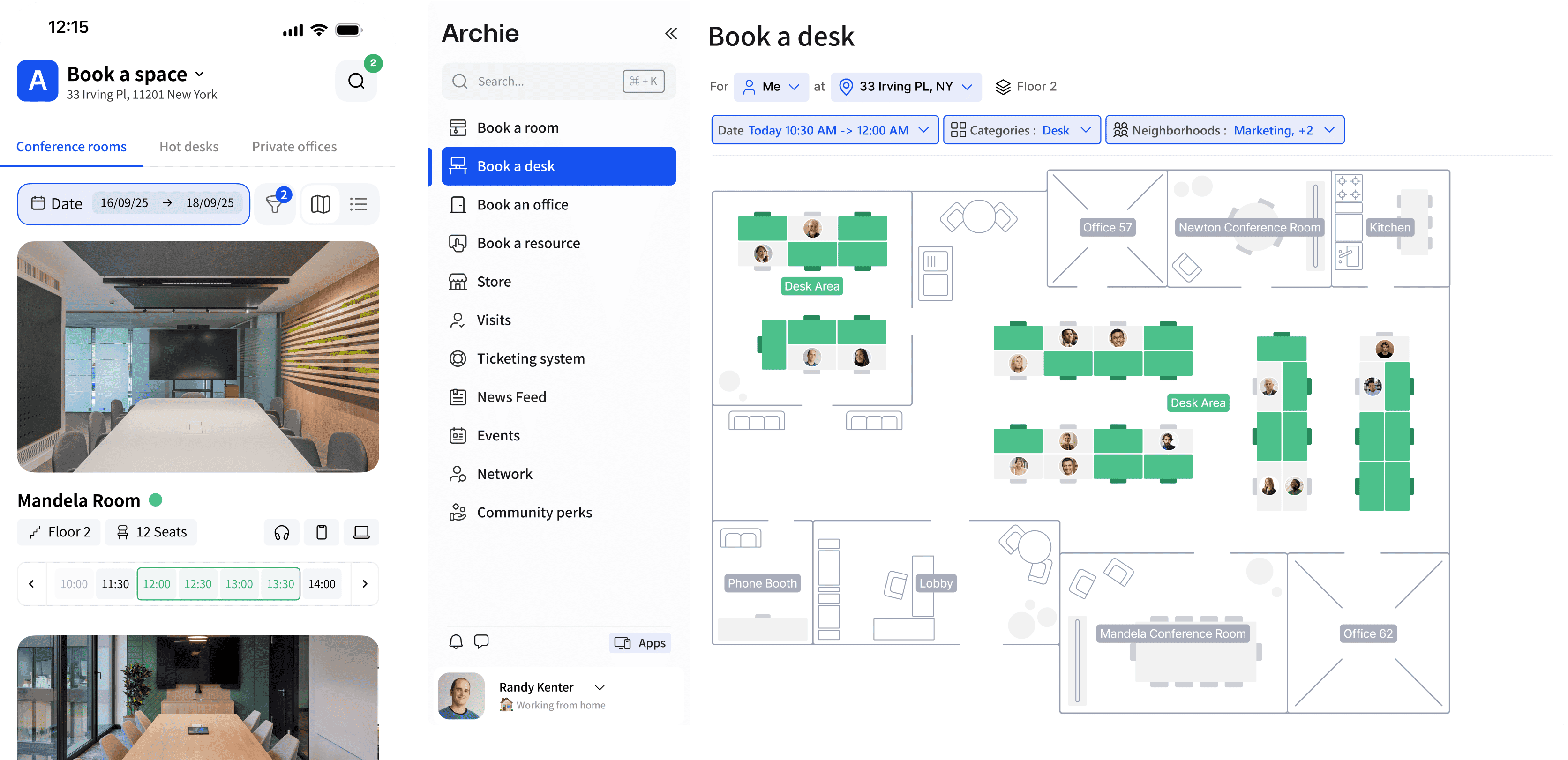Click inside the Archie search field

[536, 81]
